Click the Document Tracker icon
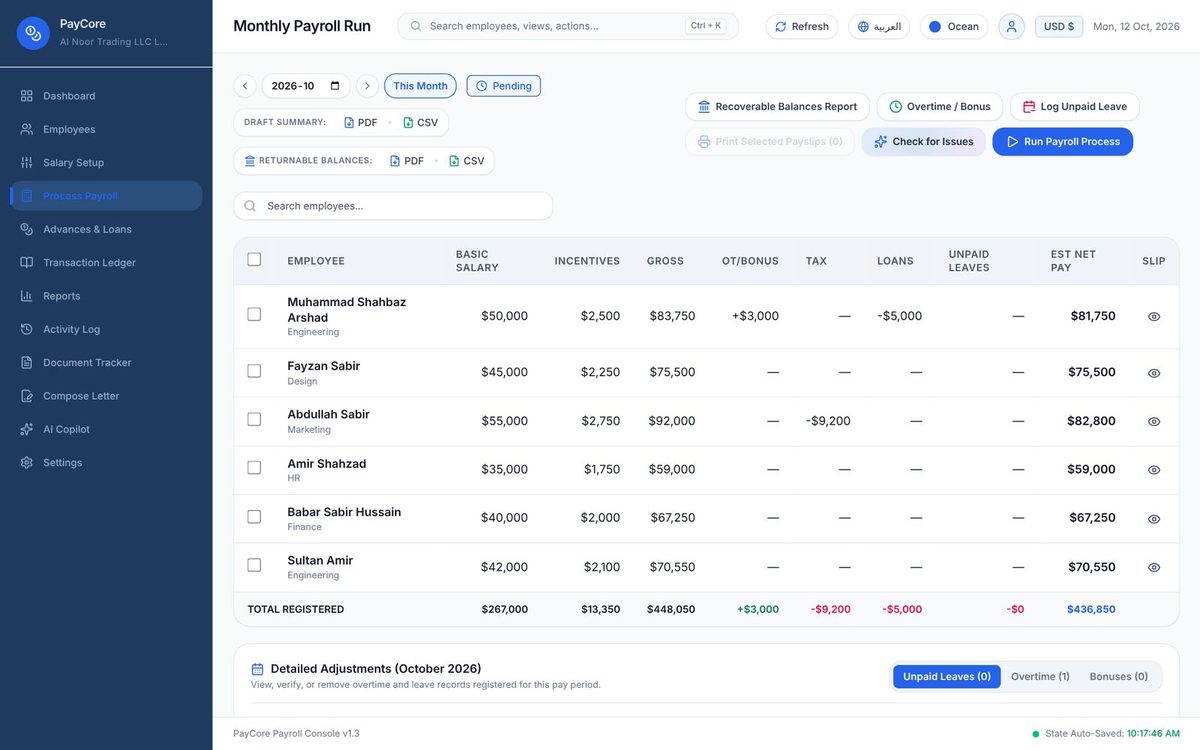The image size is (1200, 750). pos(27,362)
